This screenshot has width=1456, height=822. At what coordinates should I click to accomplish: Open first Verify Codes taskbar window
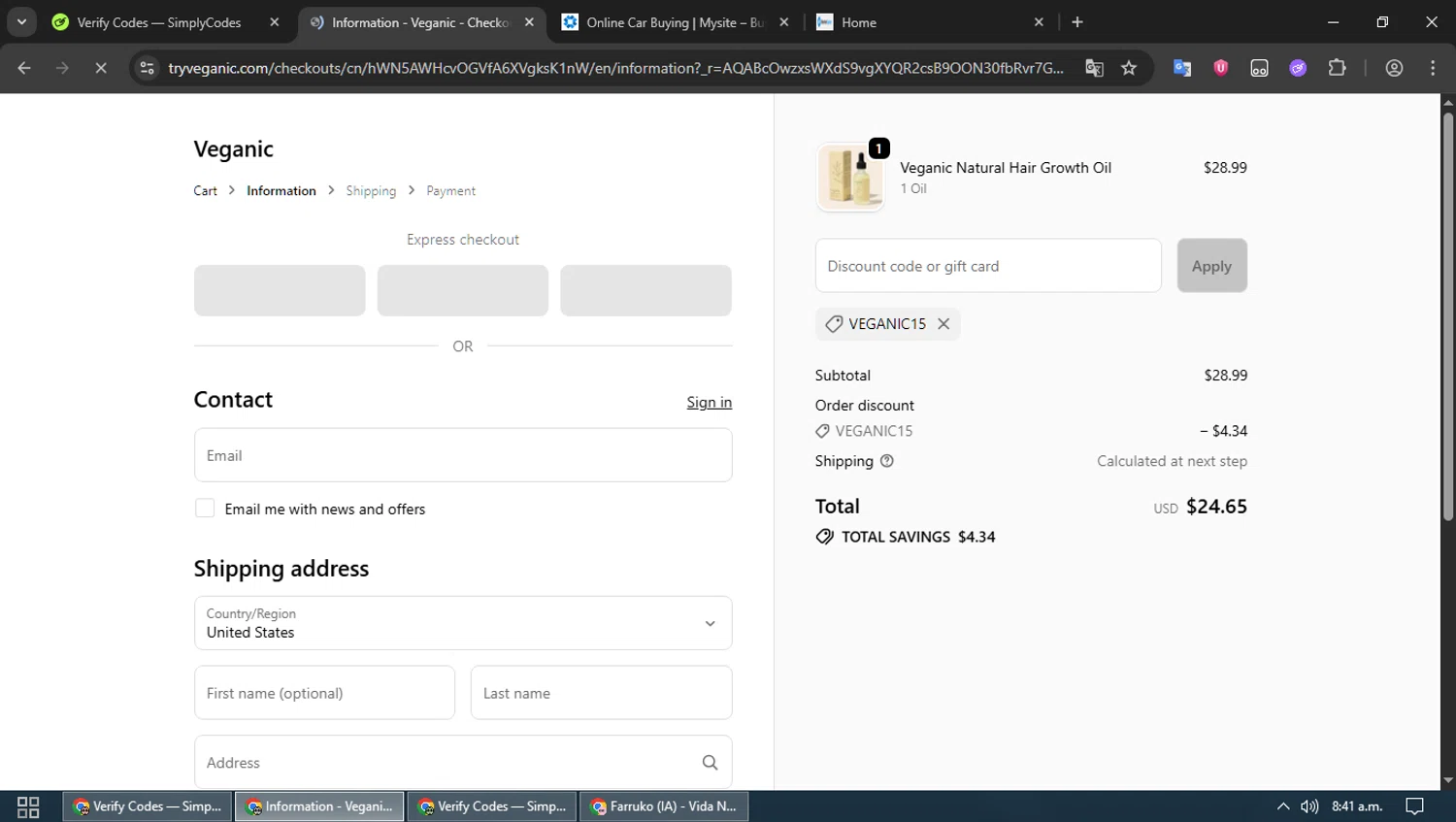pyautogui.click(x=148, y=806)
